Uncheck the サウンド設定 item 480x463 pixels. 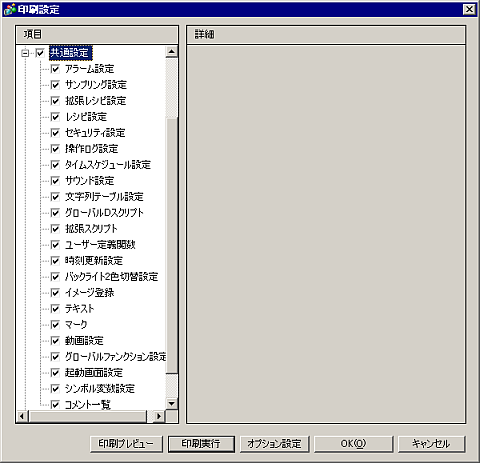(55, 181)
